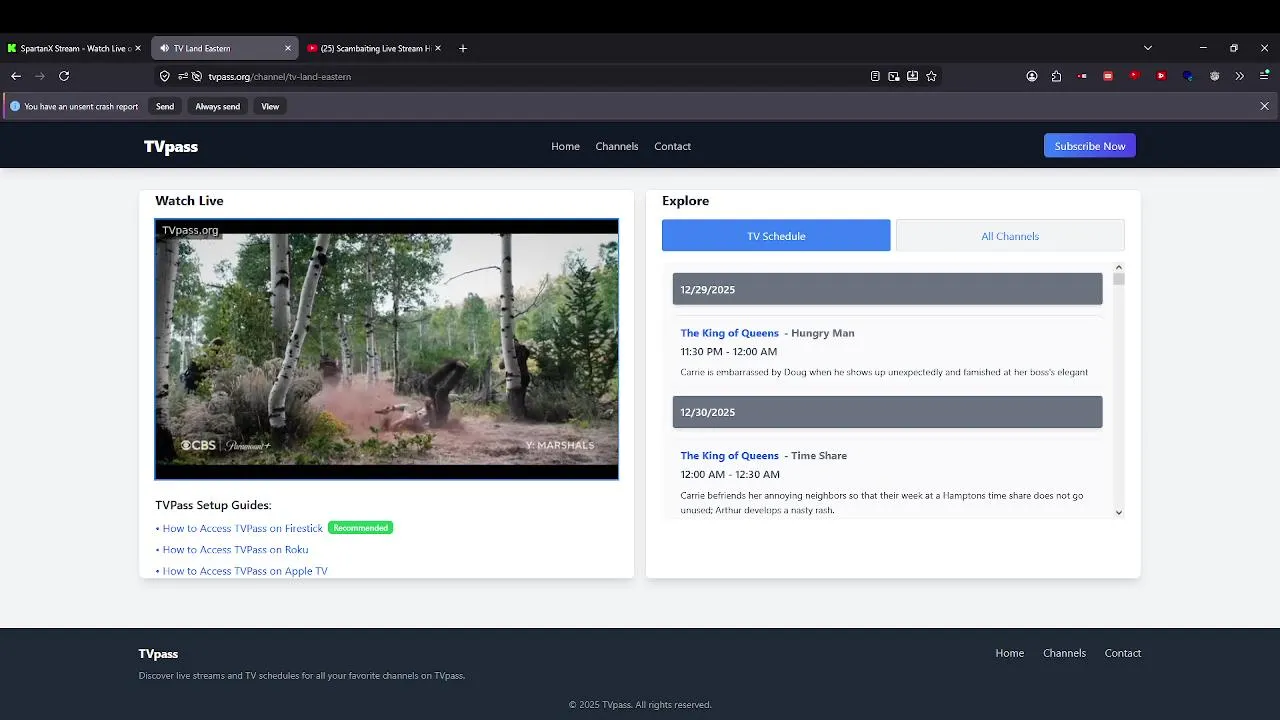The image size is (1280, 720).
Task: View the unsent crash report
Action: pos(270,106)
